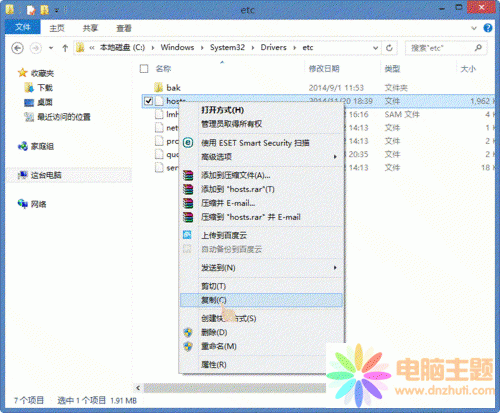
Task: Click the quick access Properties icon
Action: 31,10
